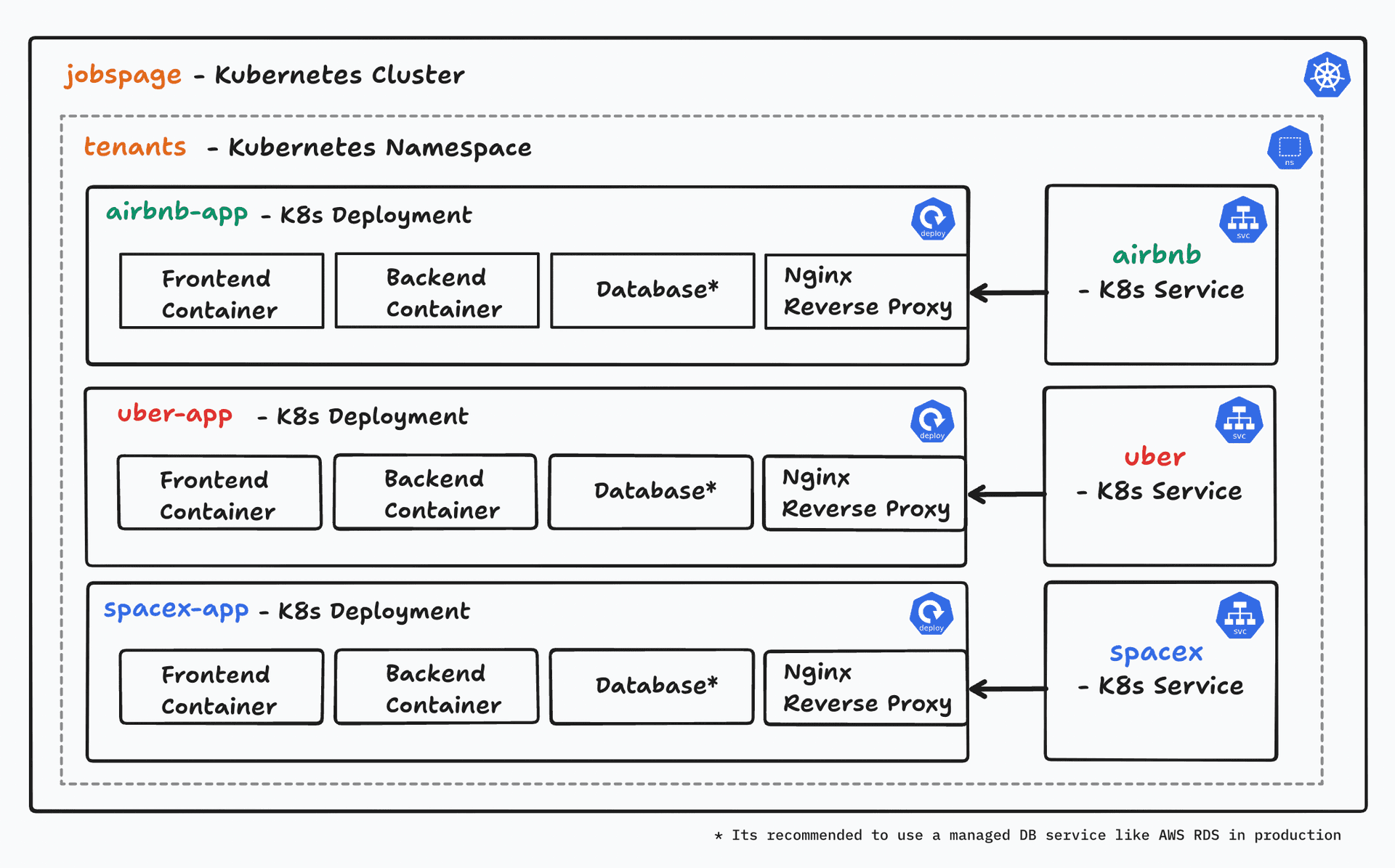1395x868 pixels.
Task: Select Nginx Reverse Proxy box in airbnb-app
Action: coord(867,292)
